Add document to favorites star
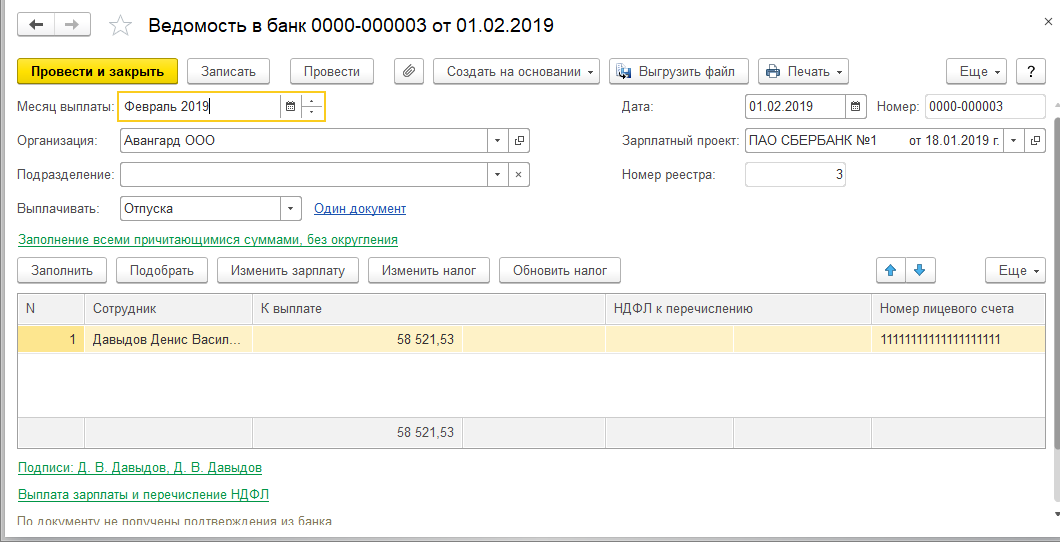This screenshot has height=542, width=1060. coord(119,25)
